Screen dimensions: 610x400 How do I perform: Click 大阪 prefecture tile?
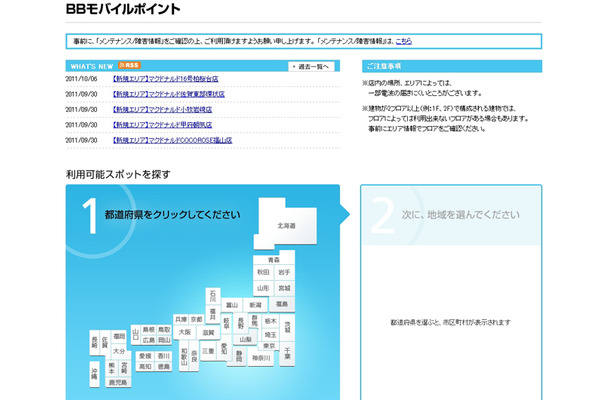(x=185, y=332)
